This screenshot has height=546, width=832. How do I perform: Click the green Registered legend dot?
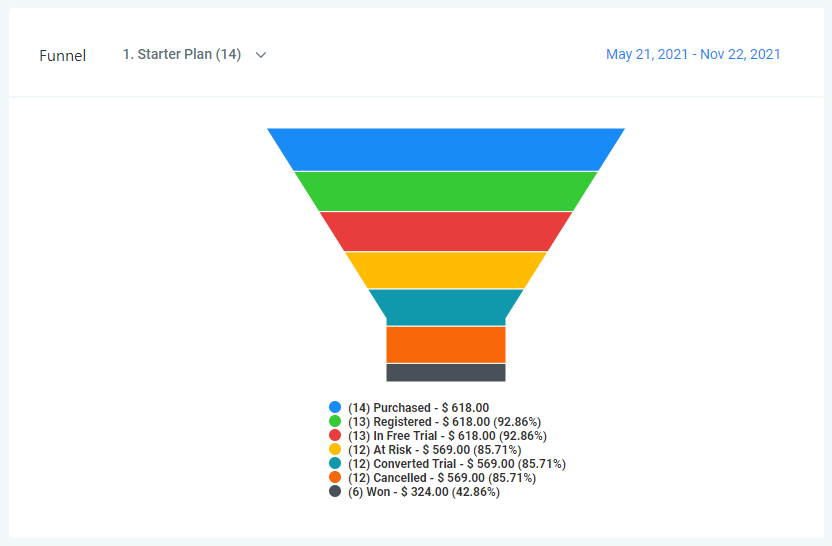tap(335, 422)
